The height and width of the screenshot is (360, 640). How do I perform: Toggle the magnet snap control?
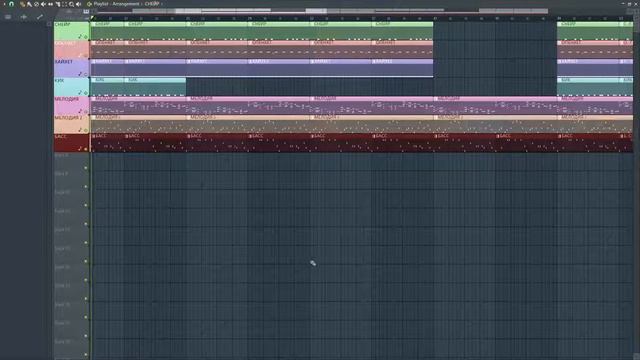click(11, 4)
